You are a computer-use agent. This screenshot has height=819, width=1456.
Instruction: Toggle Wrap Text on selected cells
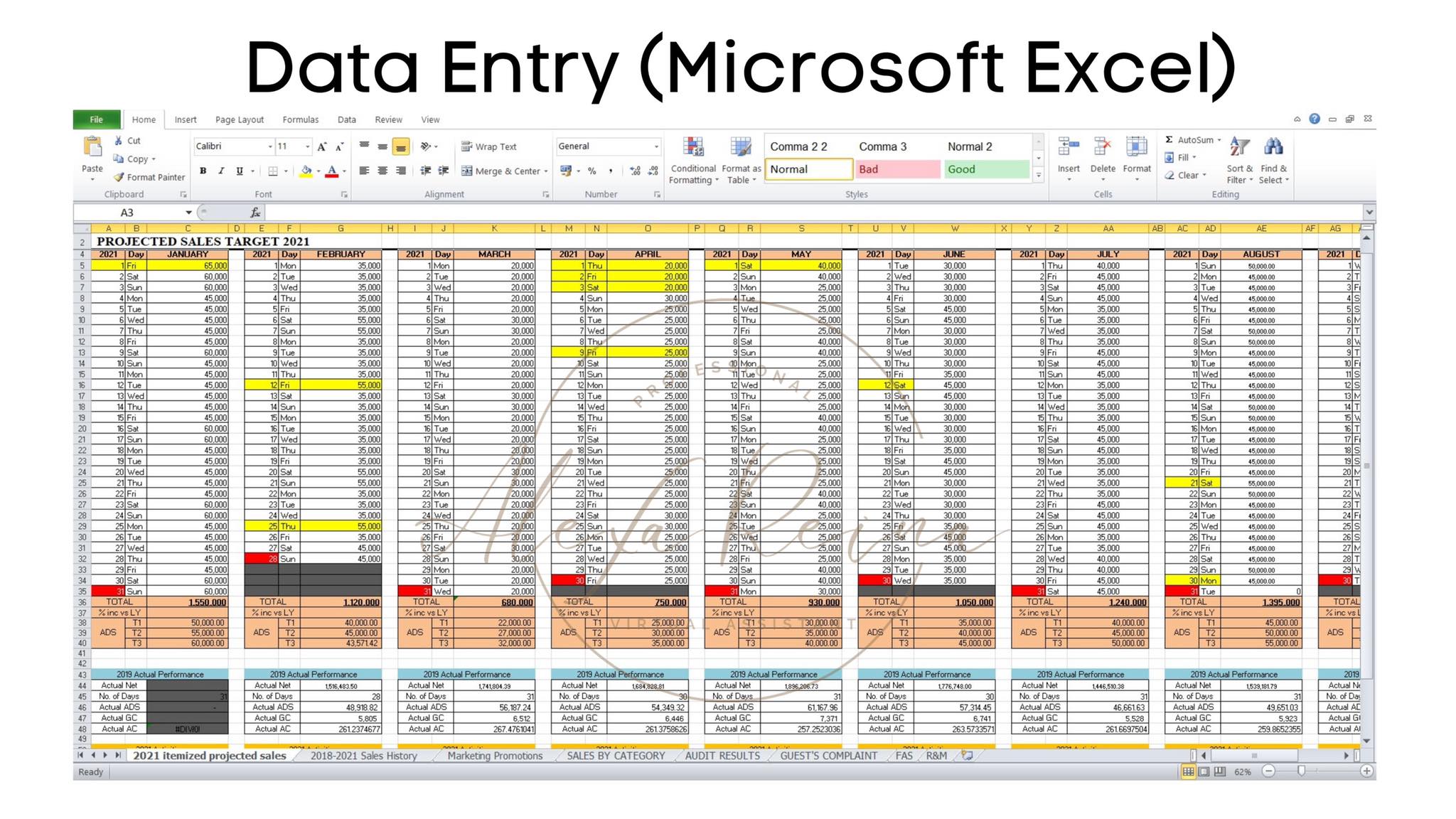coord(489,146)
